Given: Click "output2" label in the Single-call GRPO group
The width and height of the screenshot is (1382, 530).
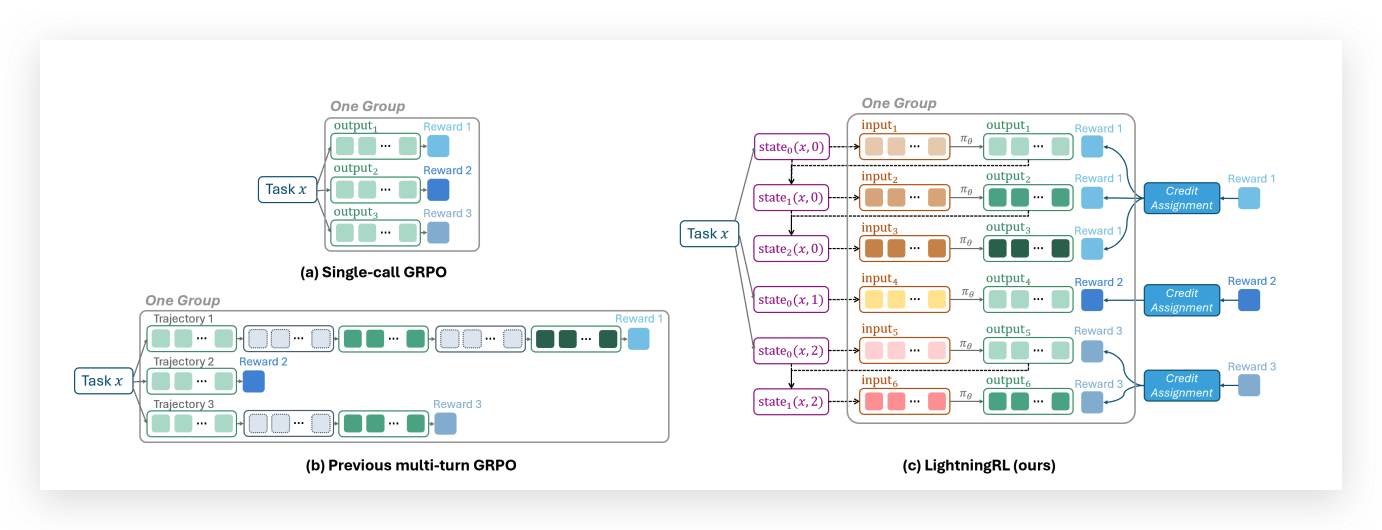Looking at the screenshot, I should click(356, 169).
